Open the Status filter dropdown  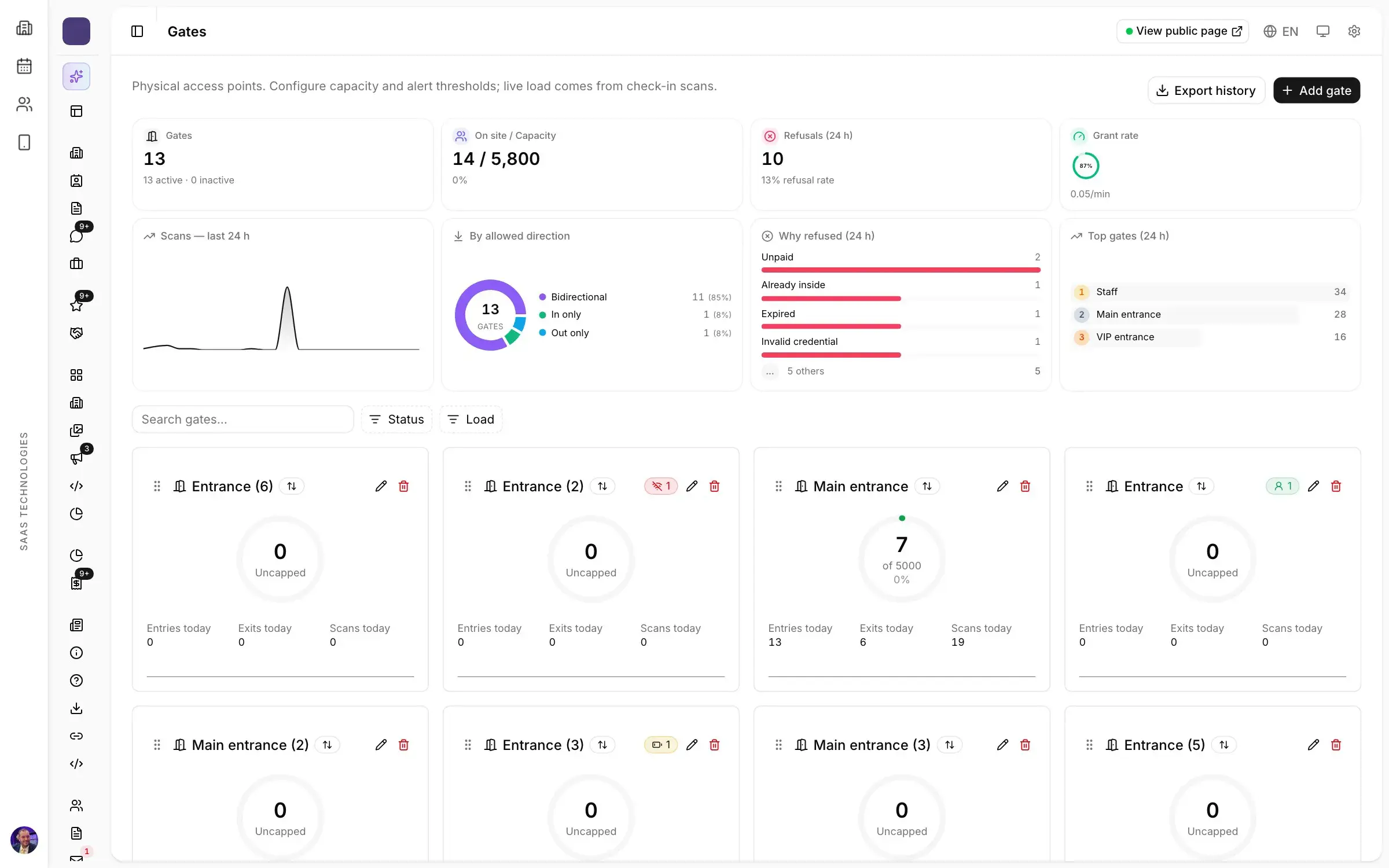coord(396,420)
